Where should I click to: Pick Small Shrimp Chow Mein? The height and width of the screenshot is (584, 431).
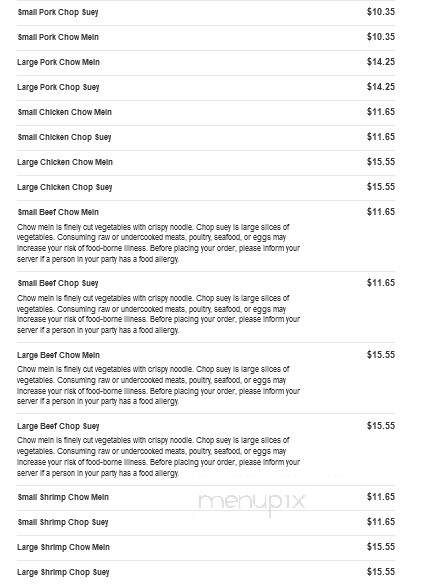pyautogui.click(x=63, y=497)
